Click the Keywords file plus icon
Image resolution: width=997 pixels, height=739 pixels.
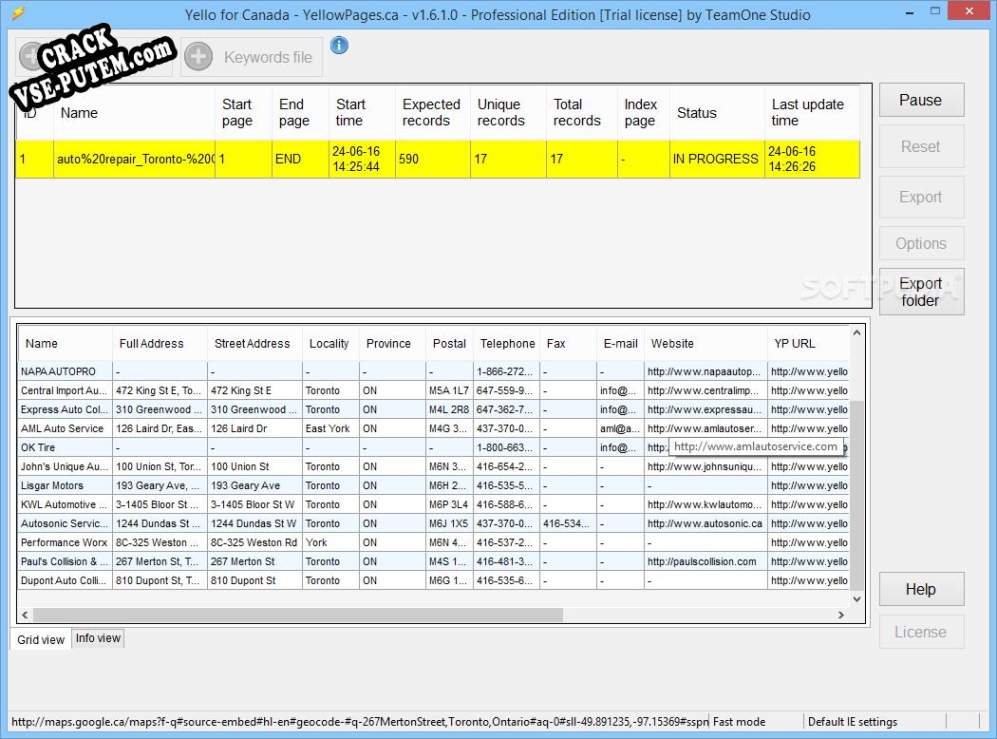pyautogui.click(x=198, y=57)
